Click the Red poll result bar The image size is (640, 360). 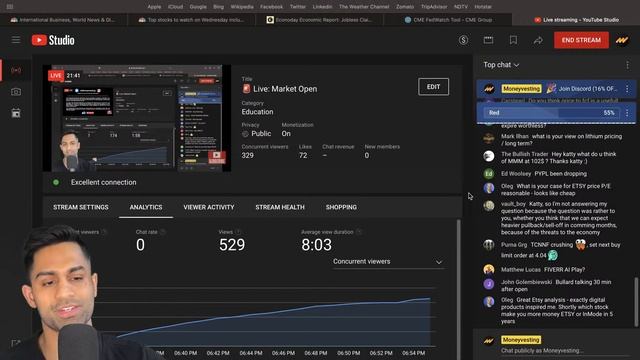[x=552, y=113]
